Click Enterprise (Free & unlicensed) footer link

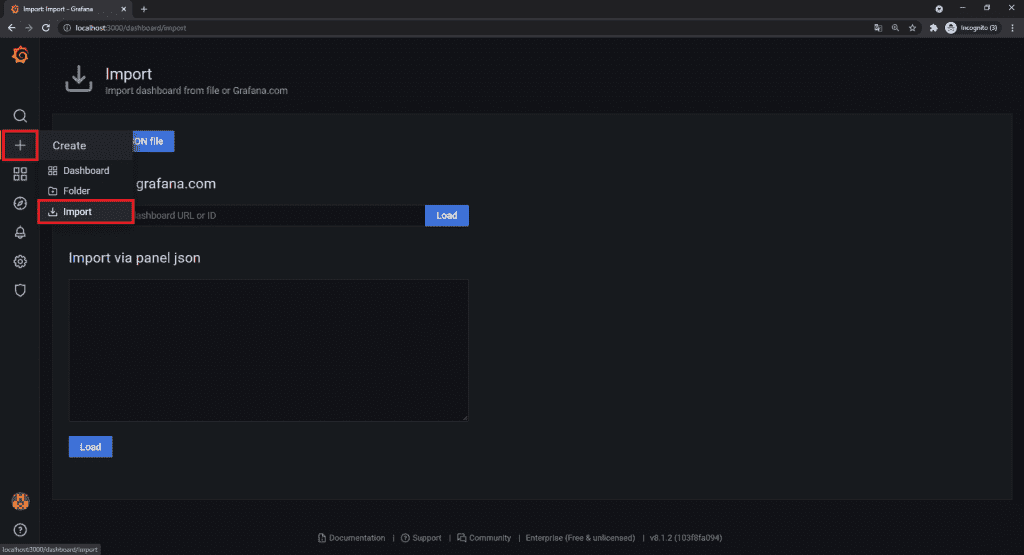point(580,538)
